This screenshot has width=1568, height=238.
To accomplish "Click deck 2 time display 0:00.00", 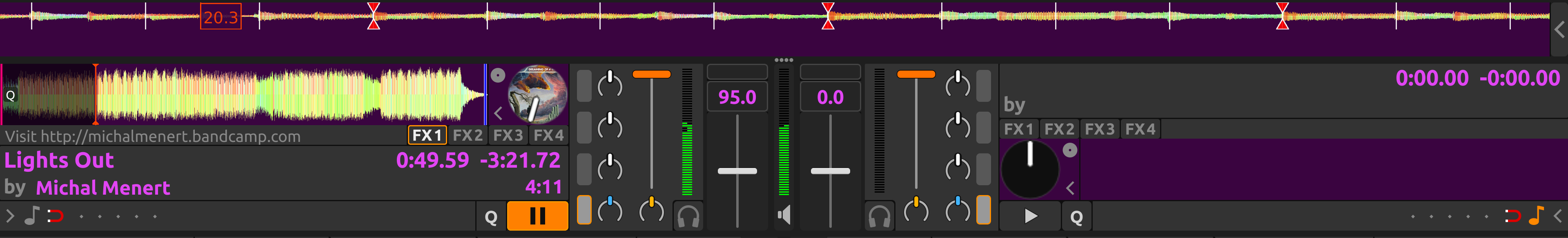I will click(x=1432, y=78).
